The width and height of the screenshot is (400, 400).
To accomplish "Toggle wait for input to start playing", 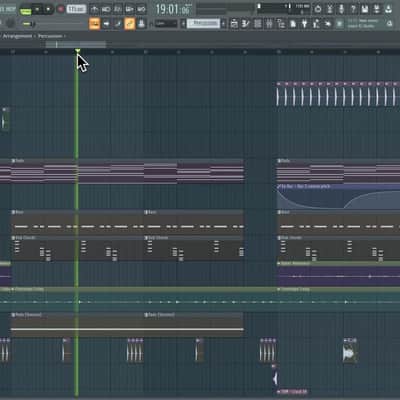I will coord(106,9).
